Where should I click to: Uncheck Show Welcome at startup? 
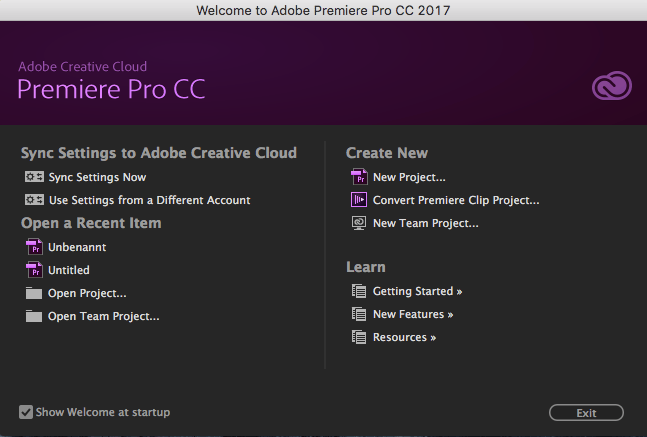pyautogui.click(x=26, y=412)
